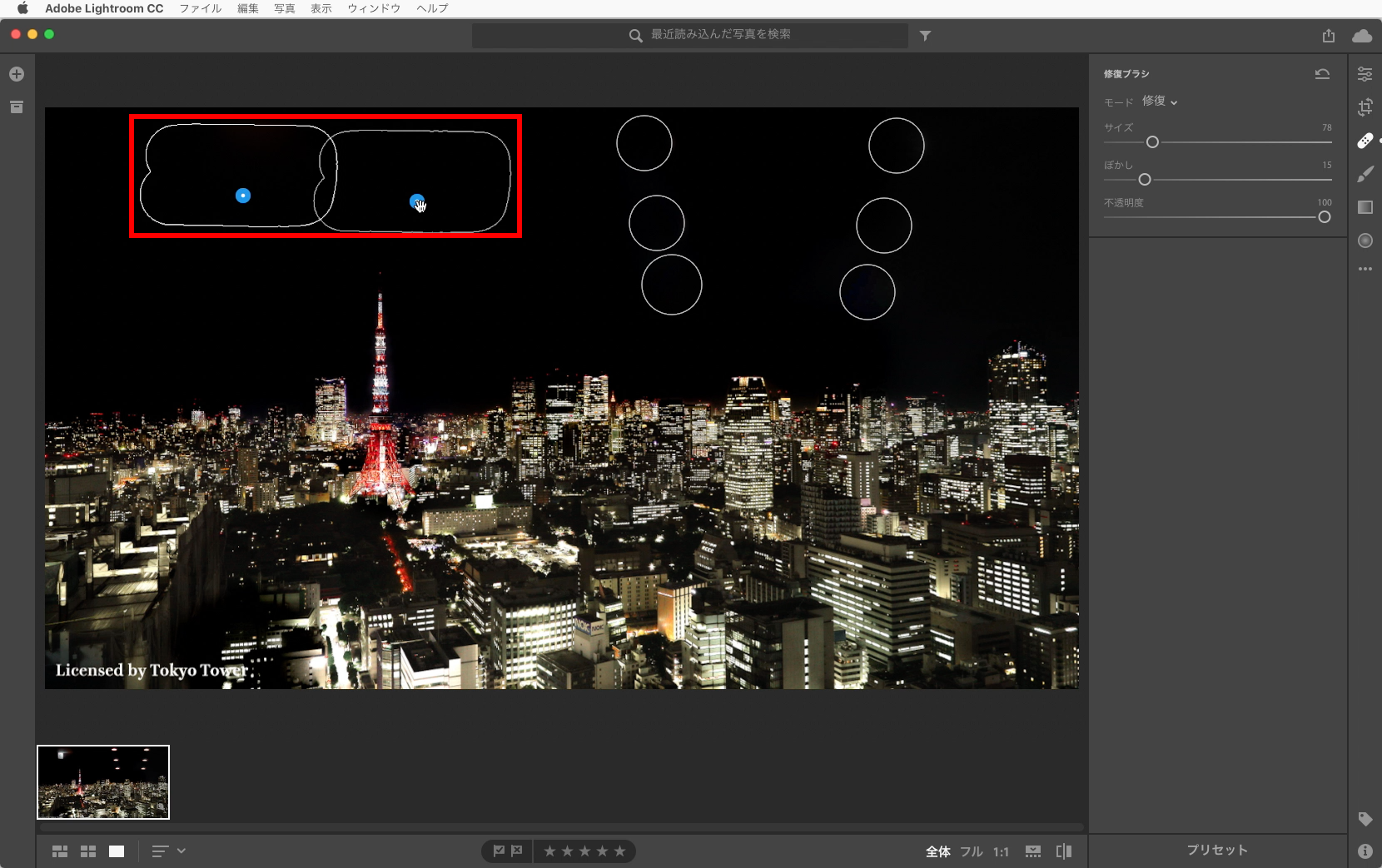This screenshot has height=868, width=1382.
Task: Open the info panel icon
Action: click(1365, 851)
